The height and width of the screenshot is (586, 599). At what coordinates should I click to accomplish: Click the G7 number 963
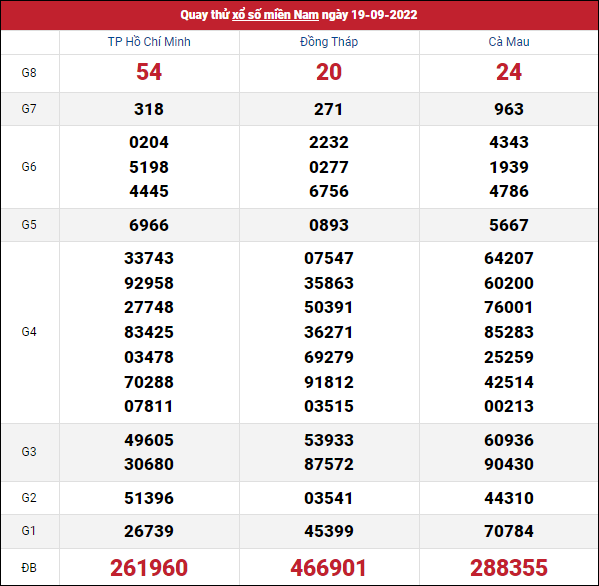click(509, 109)
